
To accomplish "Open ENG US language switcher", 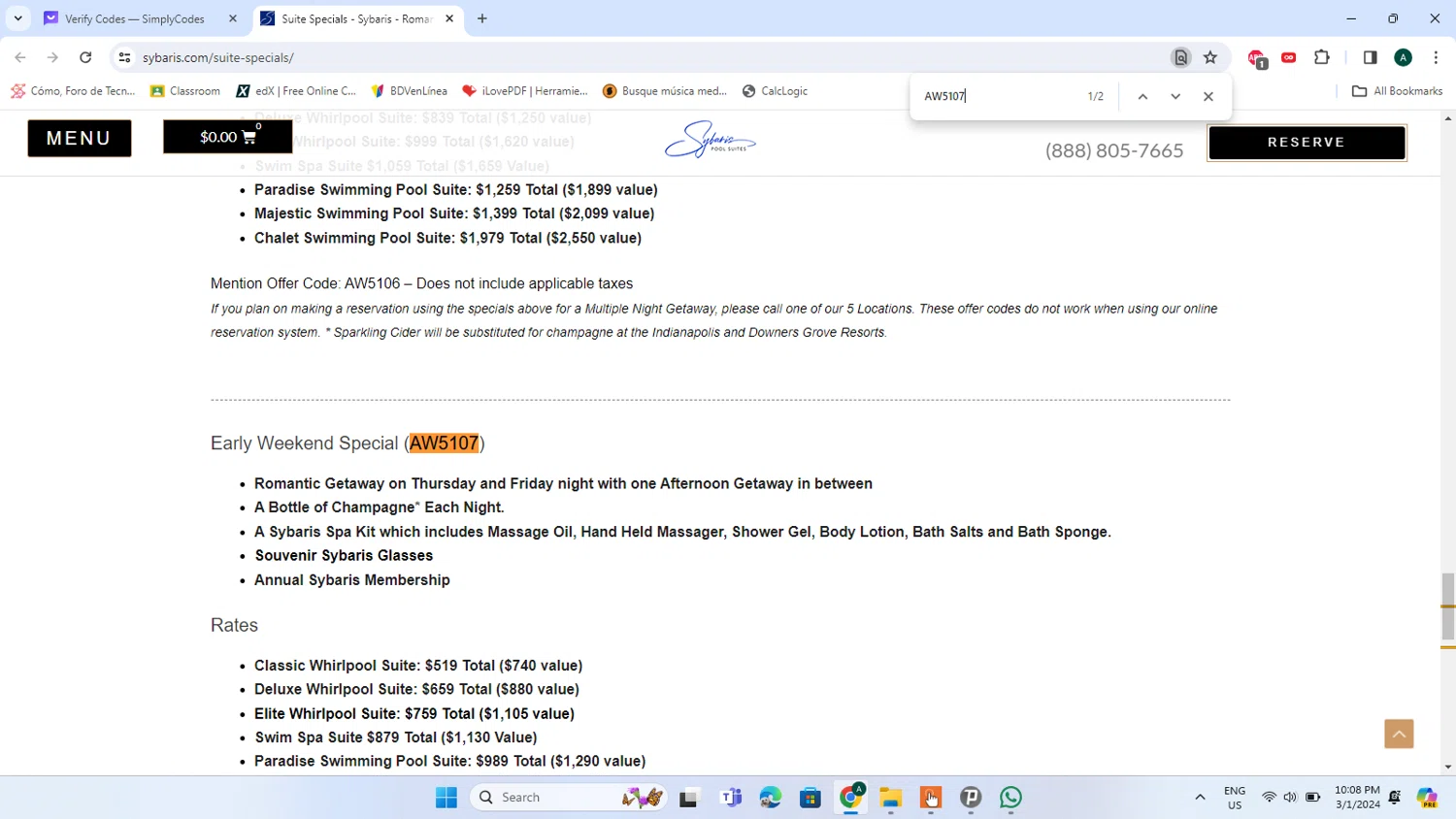I will pos(1235,798).
